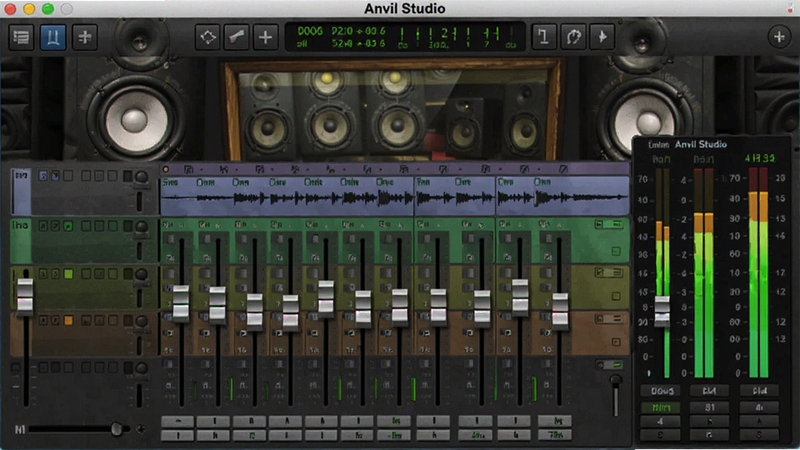Toggle the switch at olive track's right end
The image size is (800, 450).
(609, 273)
